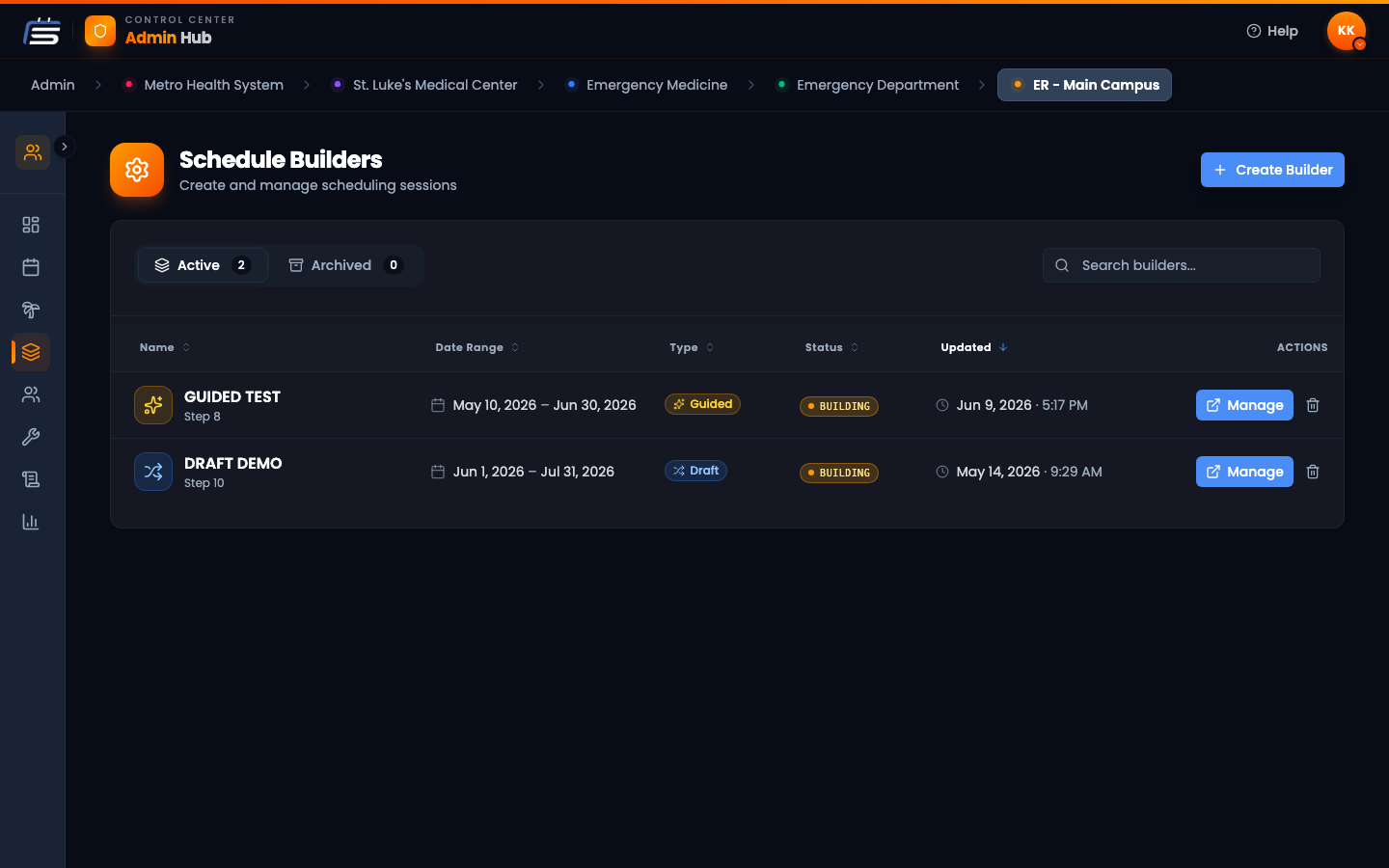Open the GUIDED TEST builder name

coord(232,396)
